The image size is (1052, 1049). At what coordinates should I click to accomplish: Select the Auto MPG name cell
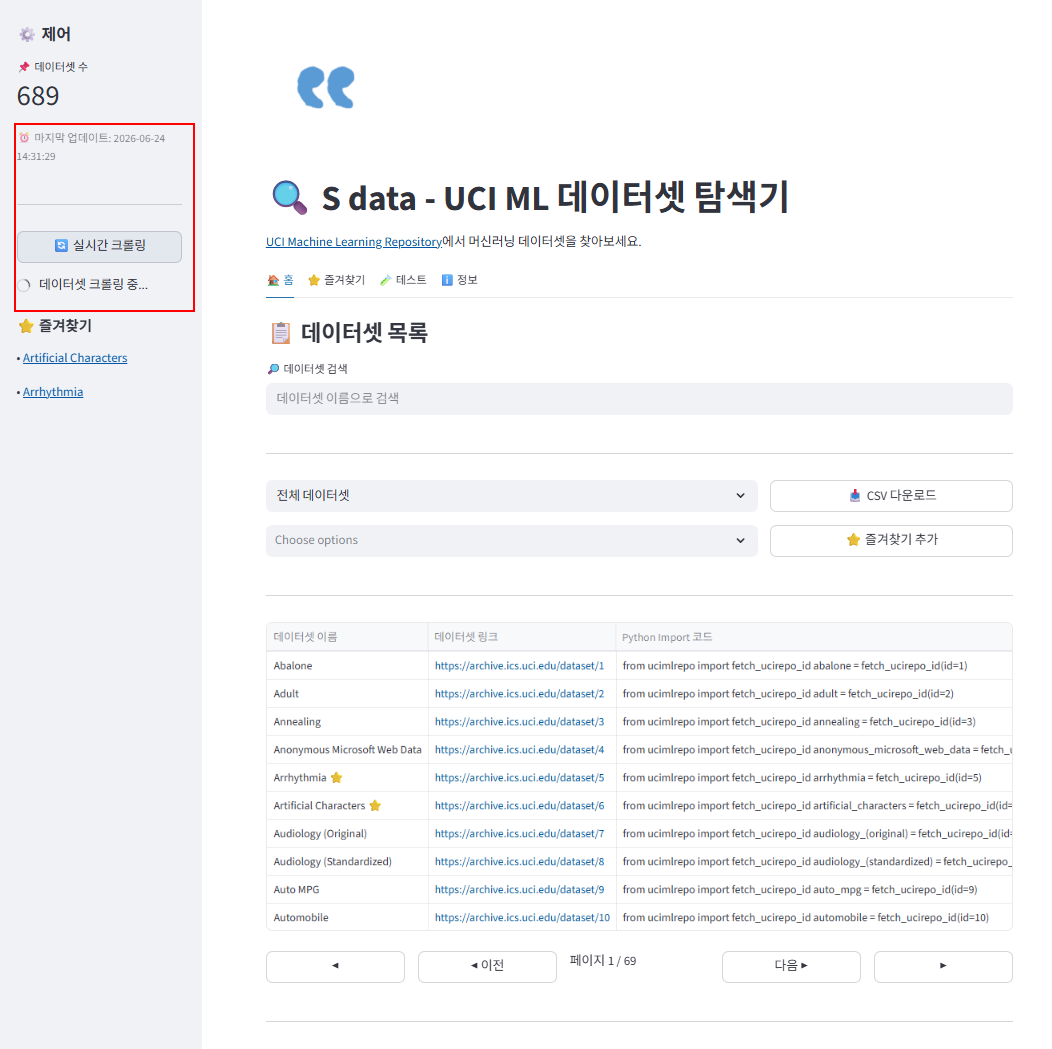tap(347, 889)
